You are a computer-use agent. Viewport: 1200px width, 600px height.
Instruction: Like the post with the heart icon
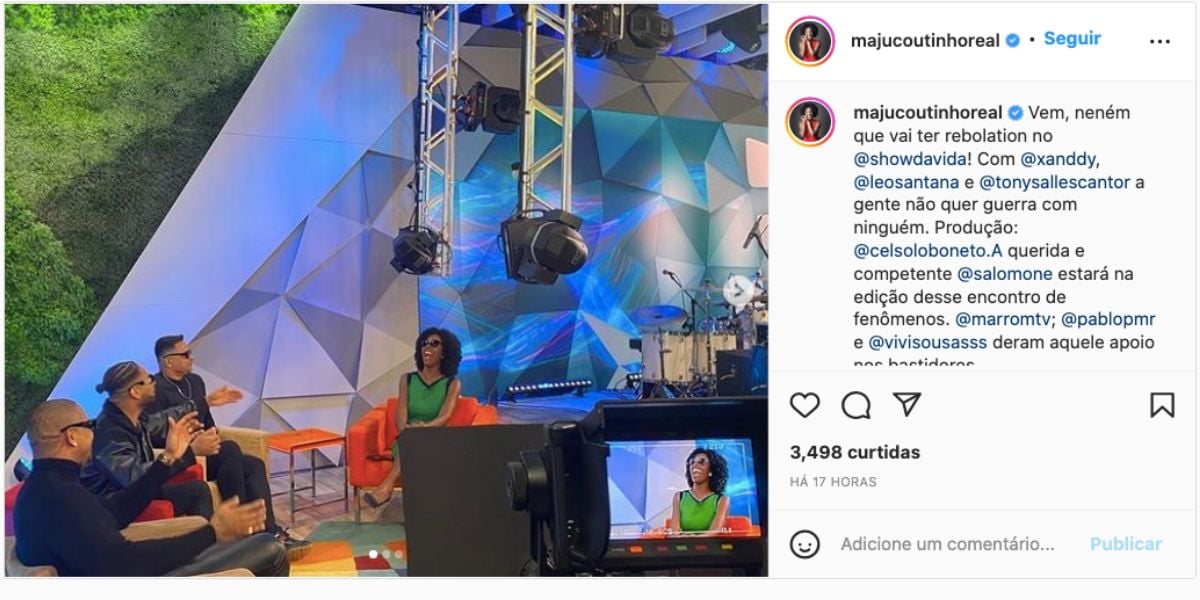[x=805, y=405]
